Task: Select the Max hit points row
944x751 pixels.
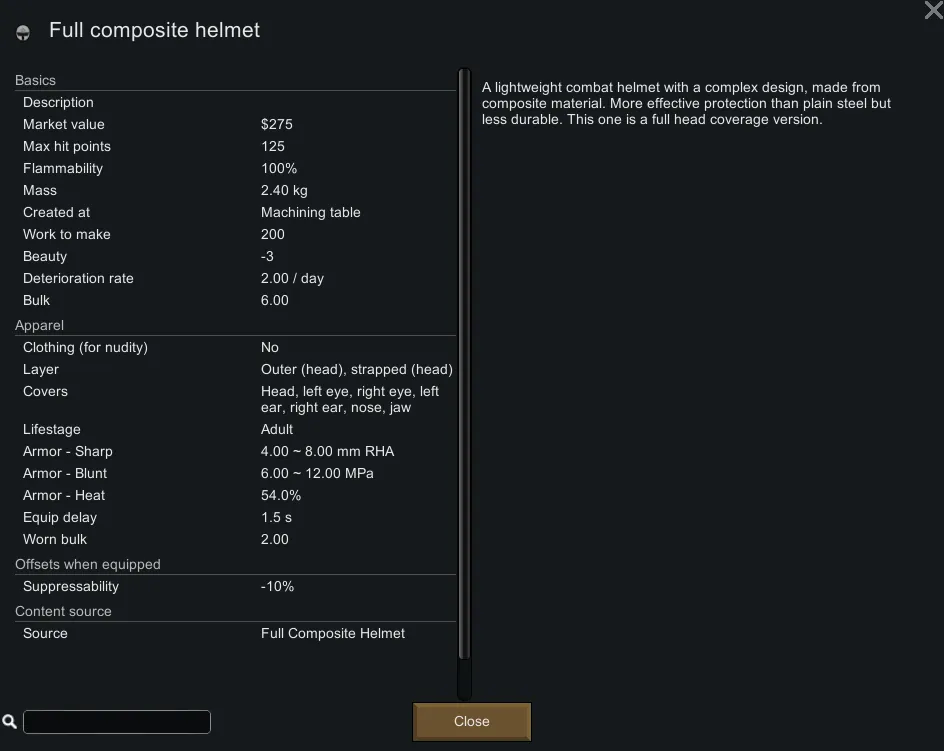Action: tap(235, 147)
